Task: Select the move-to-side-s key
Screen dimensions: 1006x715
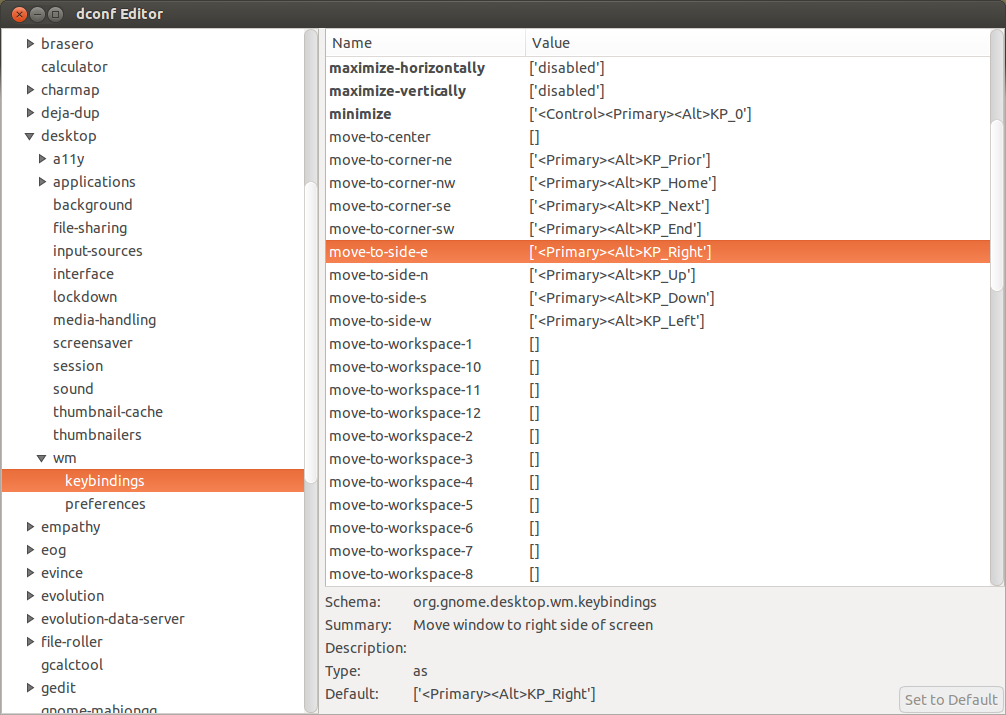Action: coord(658,298)
